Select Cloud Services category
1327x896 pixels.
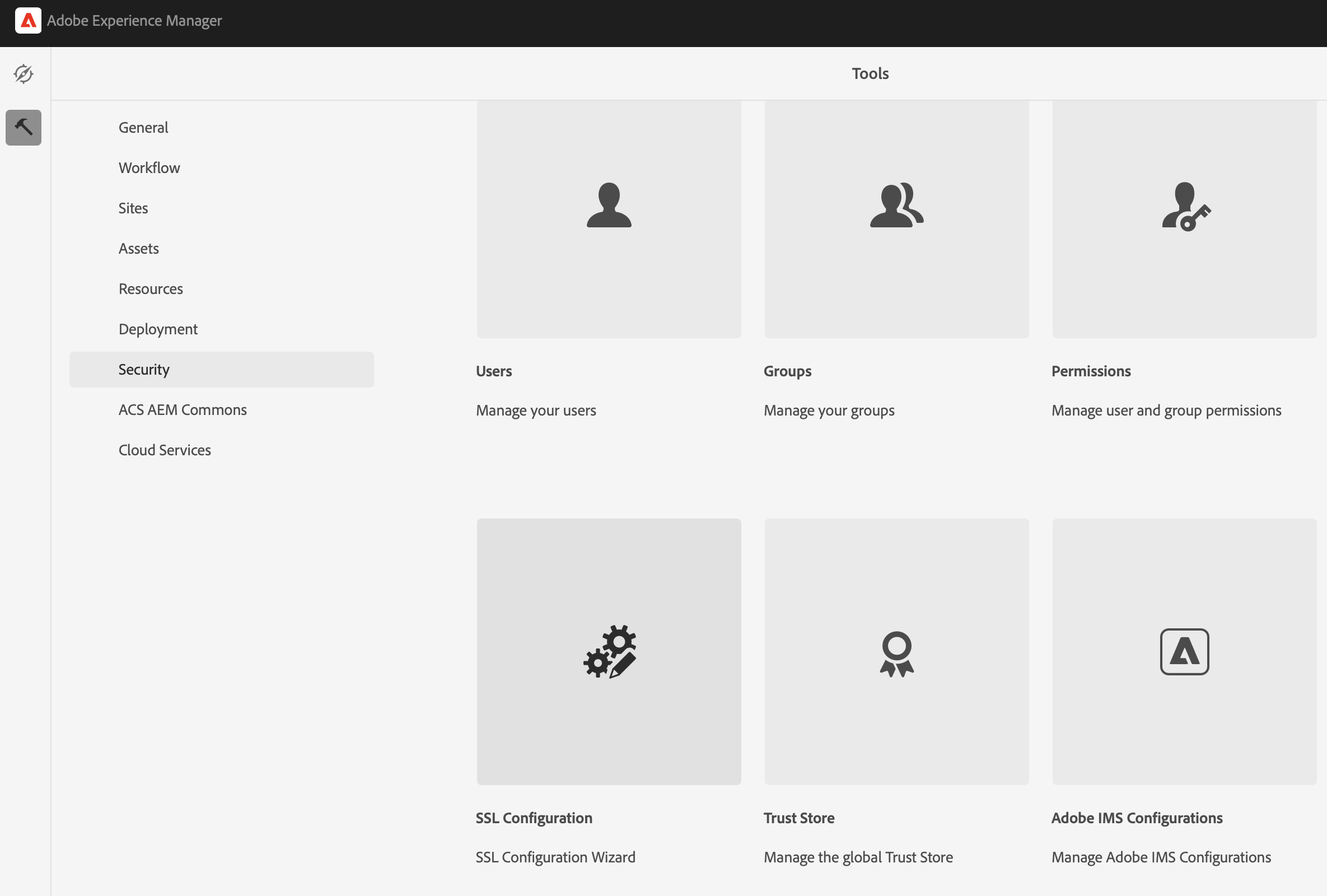[165, 450]
